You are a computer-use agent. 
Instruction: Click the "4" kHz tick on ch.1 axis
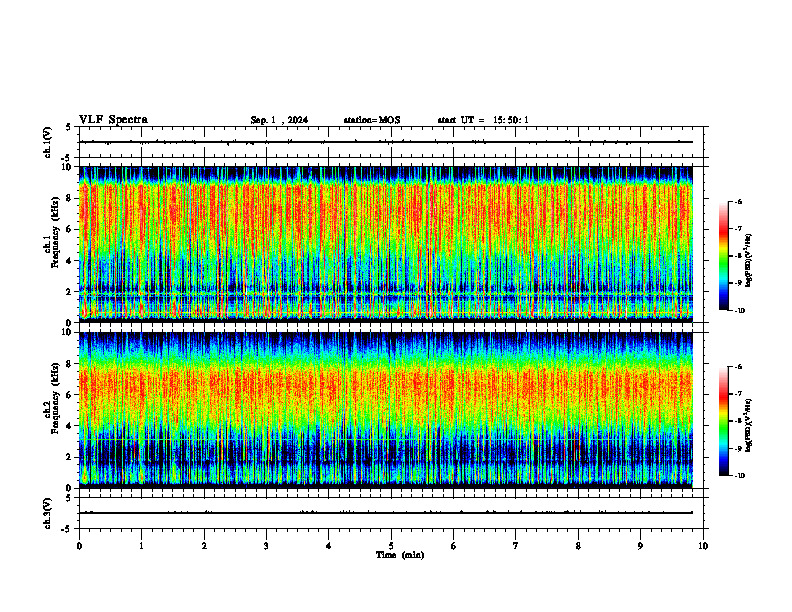tap(70, 261)
